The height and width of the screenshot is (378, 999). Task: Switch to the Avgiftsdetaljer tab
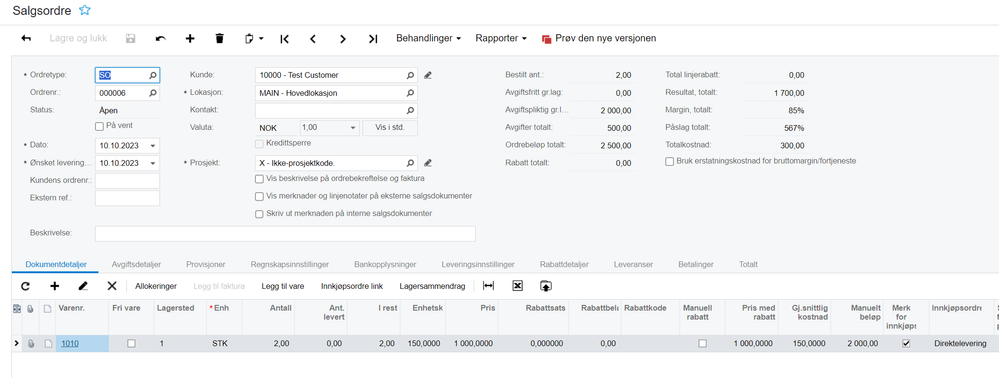136,264
